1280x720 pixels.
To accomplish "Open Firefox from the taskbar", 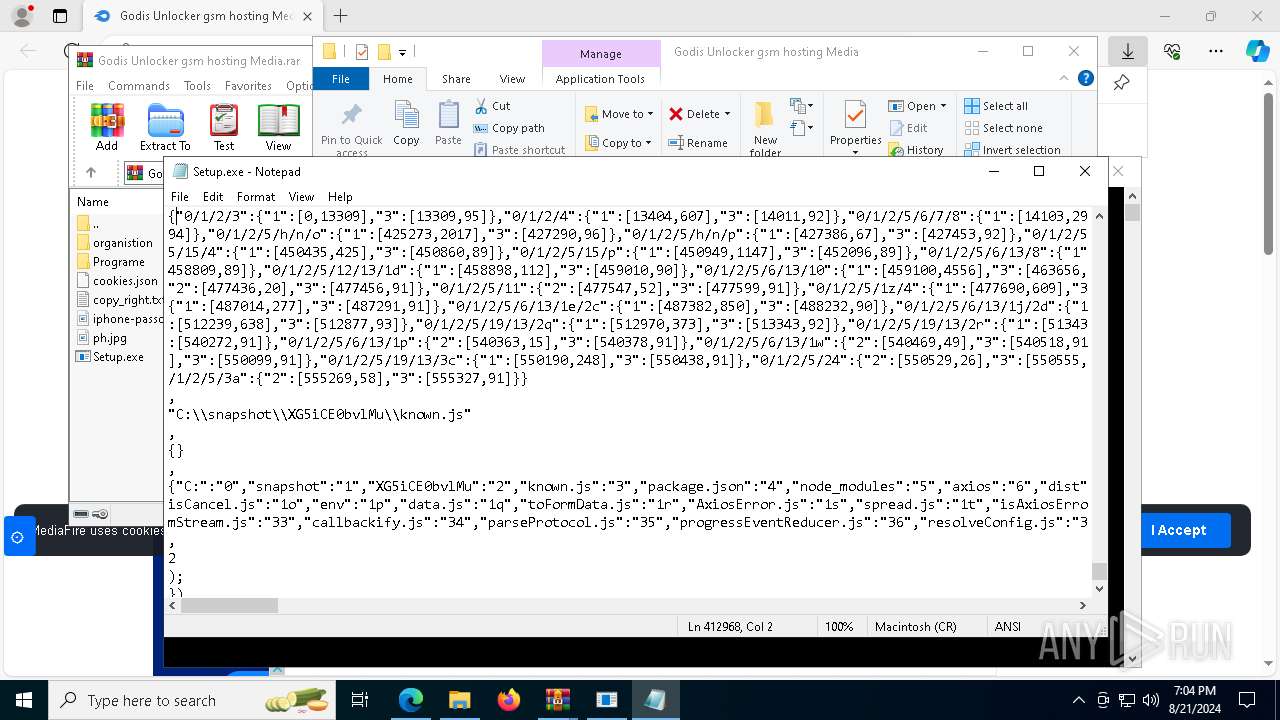I will coord(508,700).
